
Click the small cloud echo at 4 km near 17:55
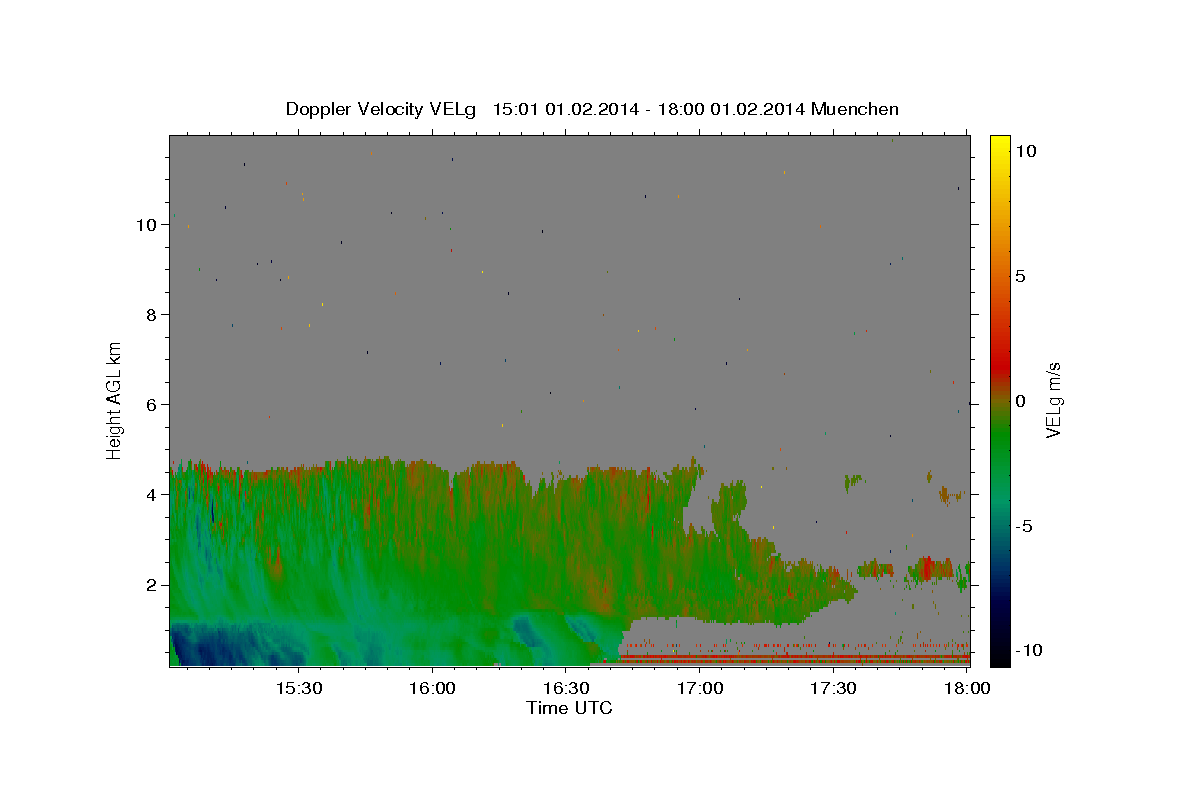(951, 494)
